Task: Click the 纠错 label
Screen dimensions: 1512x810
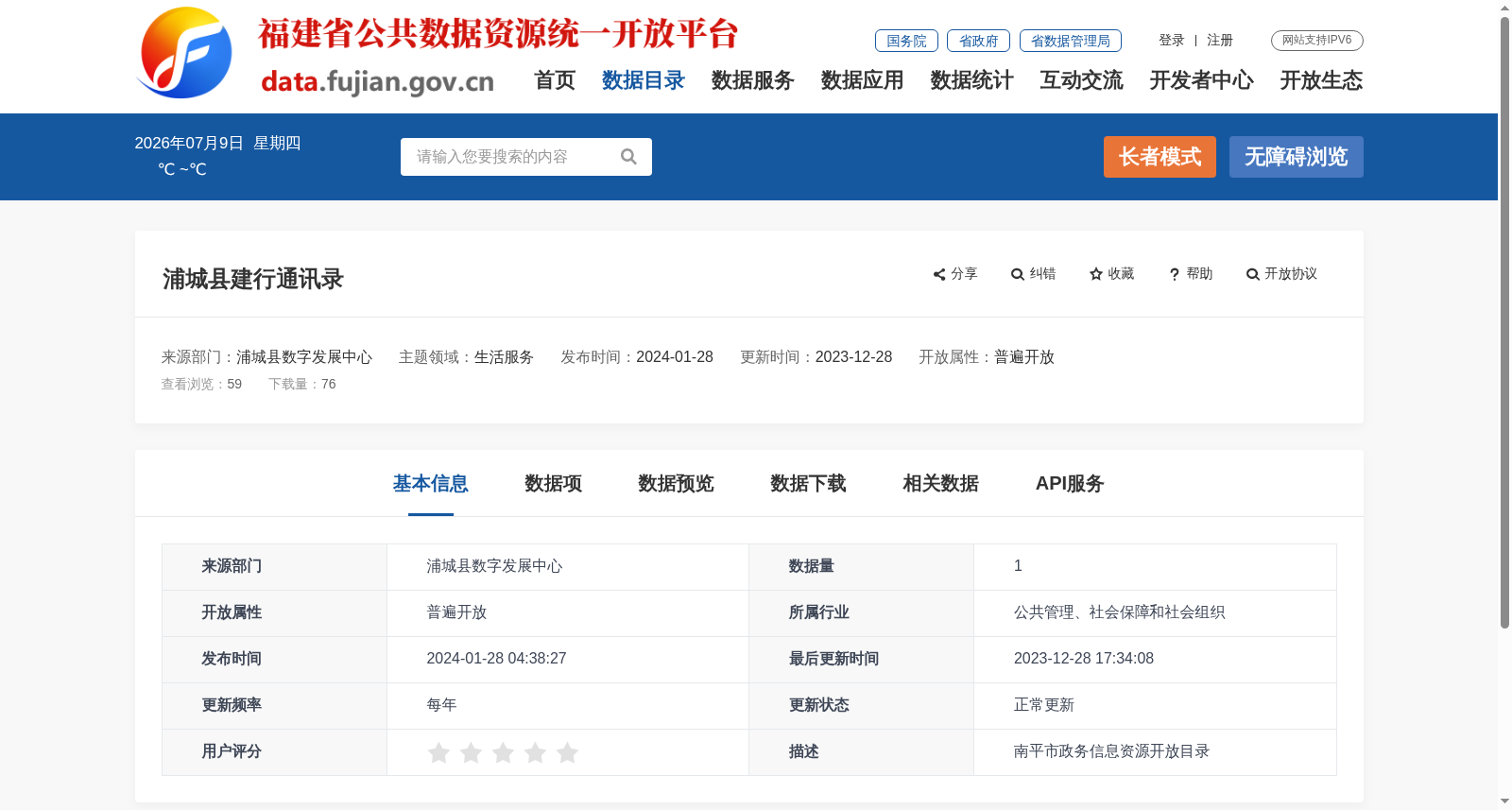Action: click(x=1042, y=274)
